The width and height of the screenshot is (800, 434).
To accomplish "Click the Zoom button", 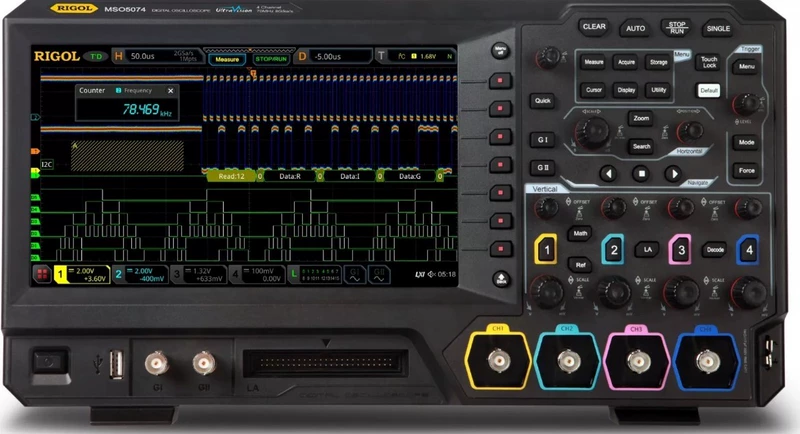I will click(641, 118).
